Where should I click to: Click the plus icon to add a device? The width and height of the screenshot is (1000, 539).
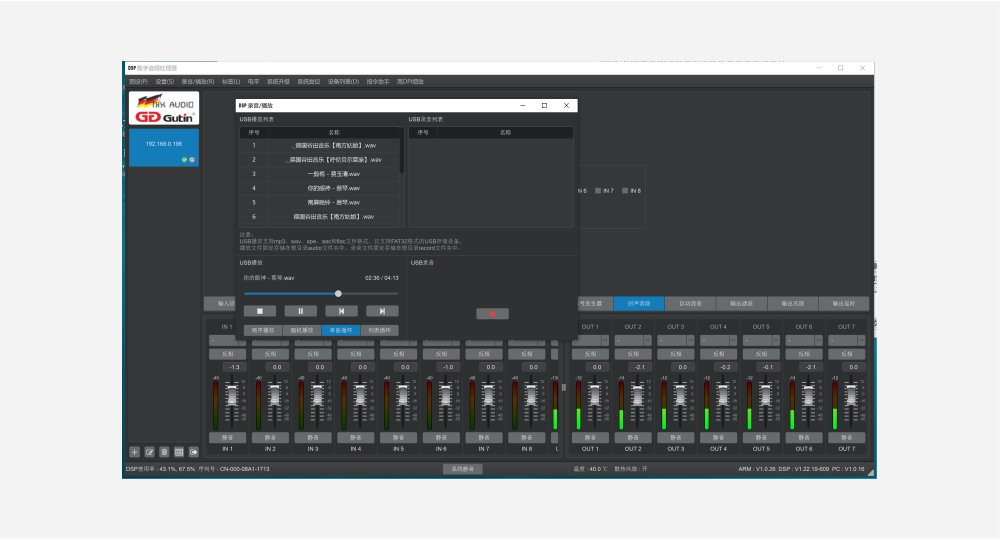(x=135, y=452)
